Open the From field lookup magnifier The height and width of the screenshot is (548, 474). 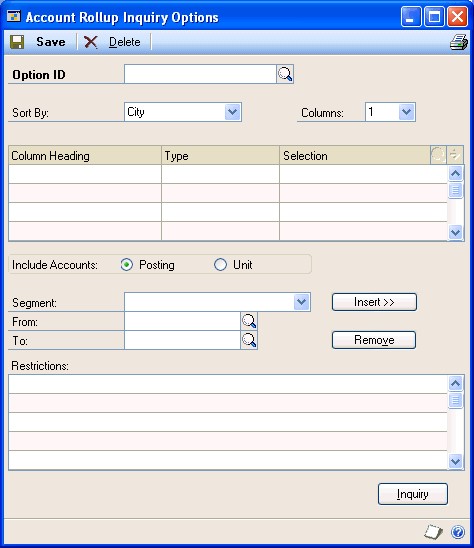point(249,321)
